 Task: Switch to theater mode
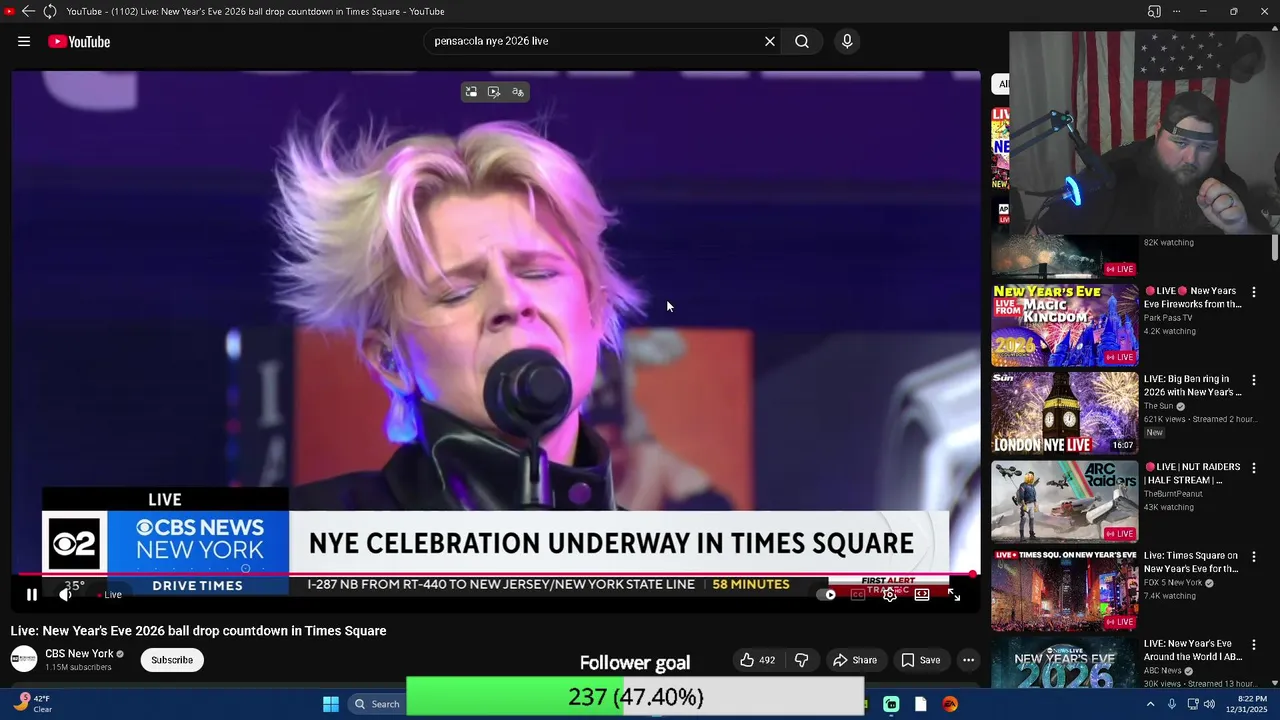coord(922,594)
